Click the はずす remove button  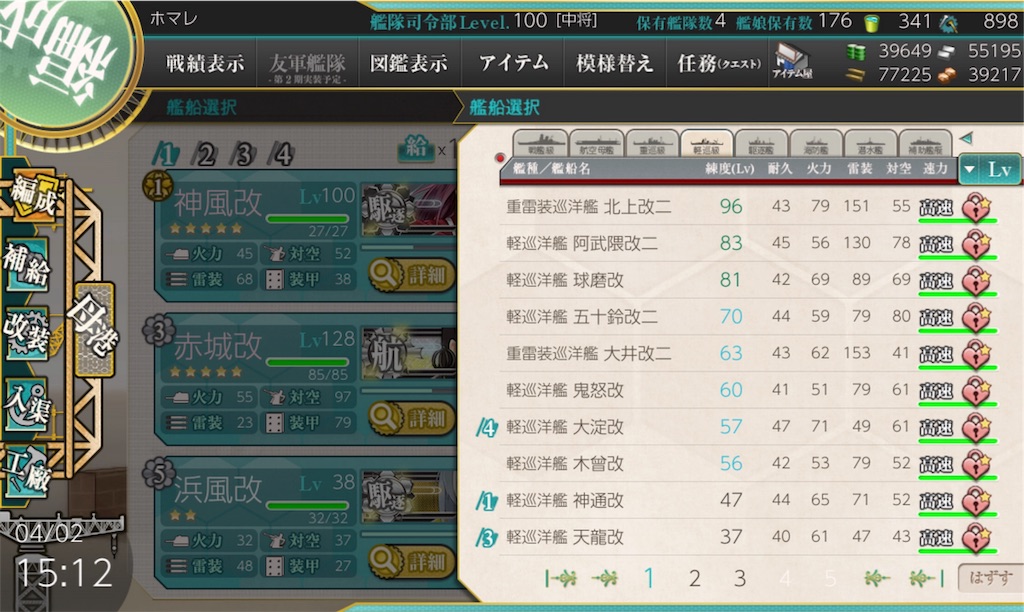point(990,578)
